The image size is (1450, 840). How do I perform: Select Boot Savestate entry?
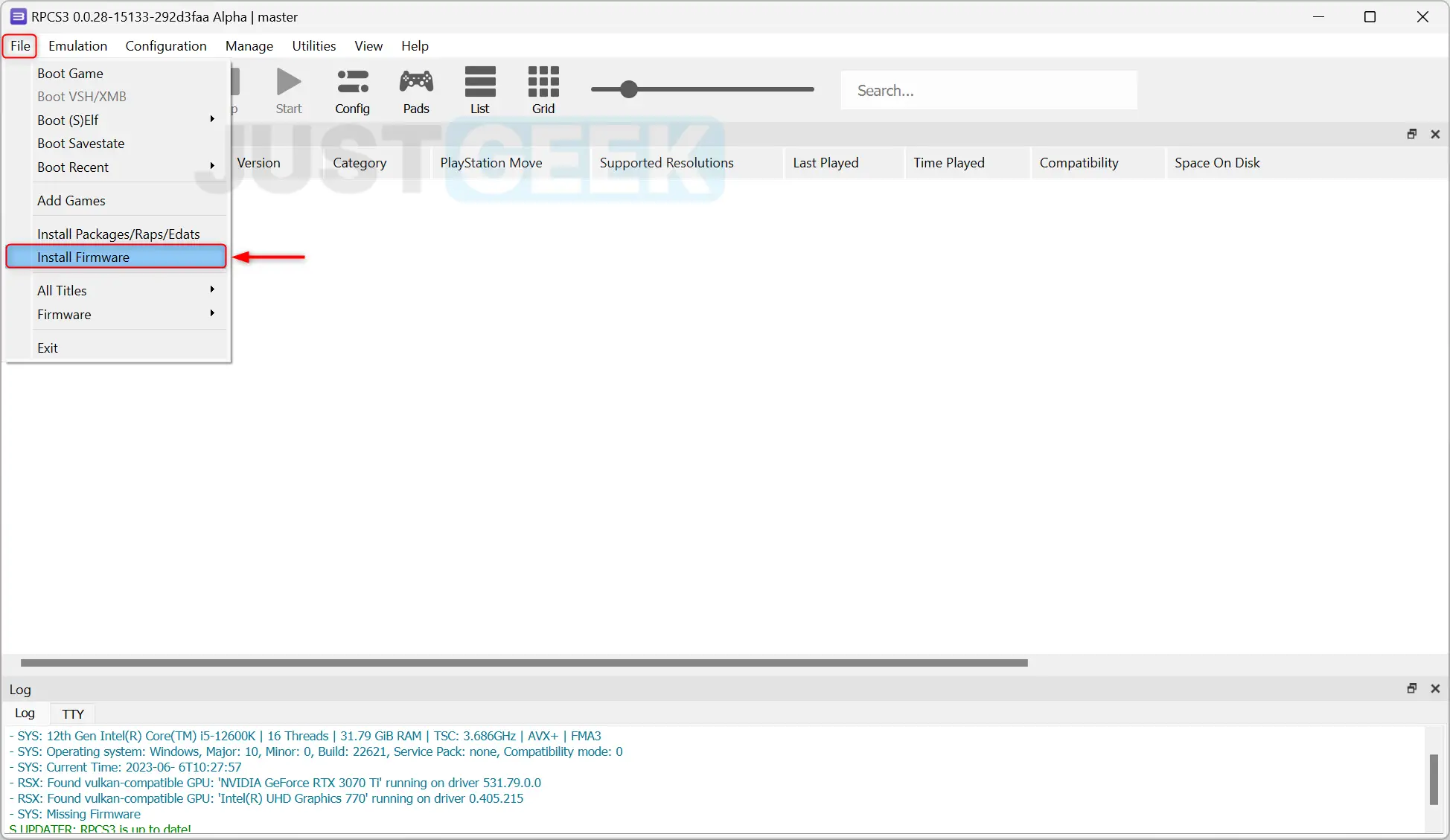click(116, 144)
